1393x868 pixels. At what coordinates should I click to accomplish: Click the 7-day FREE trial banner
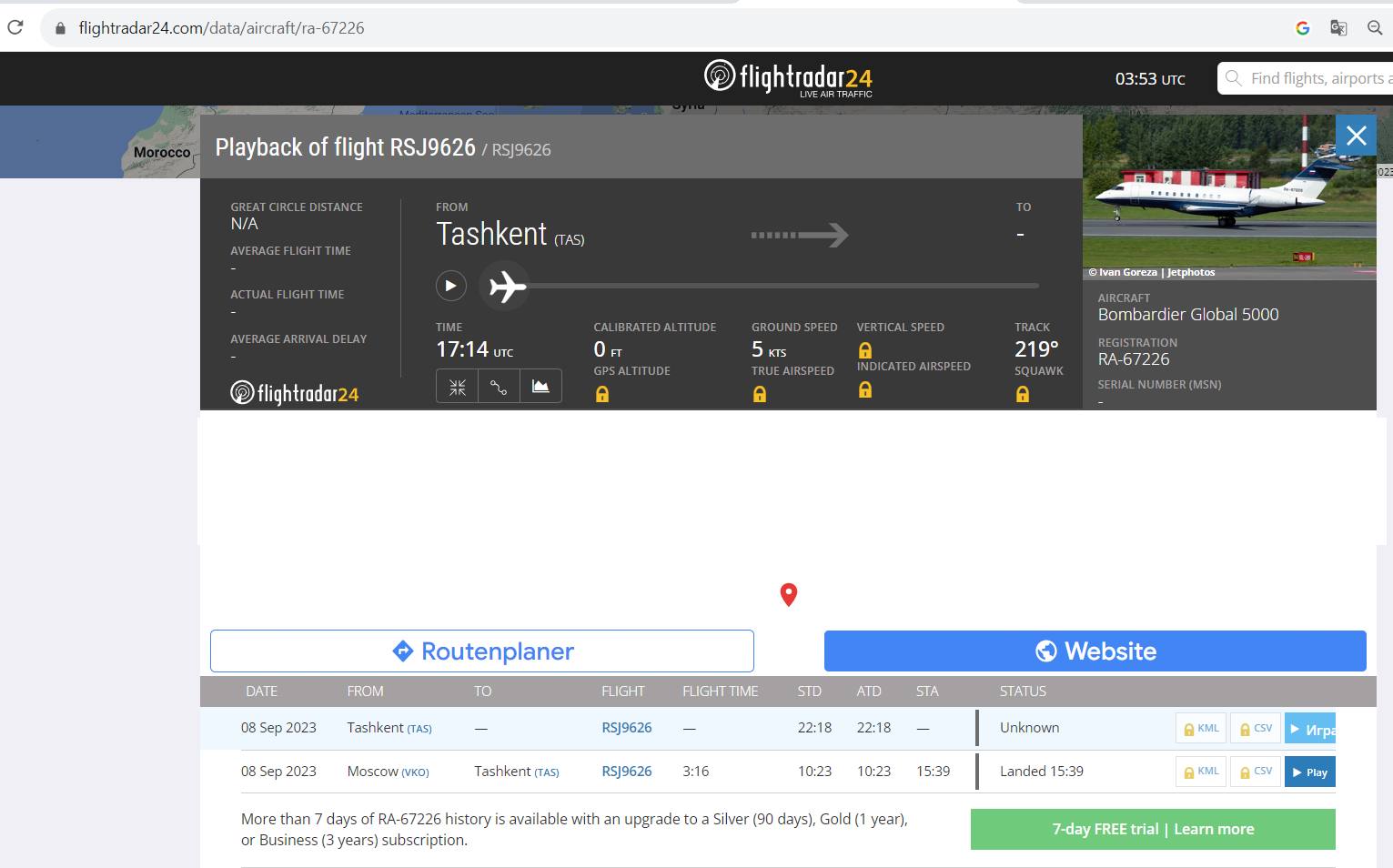1152,829
